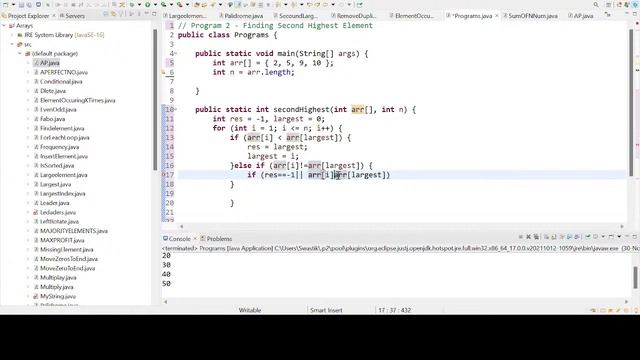Switch to the Problems tab

pyautogui.click(x=216, y=239)
